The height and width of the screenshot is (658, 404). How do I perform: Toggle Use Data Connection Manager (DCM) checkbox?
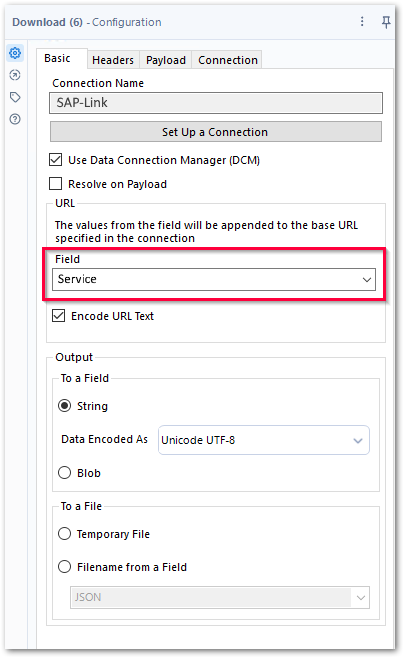(x=56, y=160)
